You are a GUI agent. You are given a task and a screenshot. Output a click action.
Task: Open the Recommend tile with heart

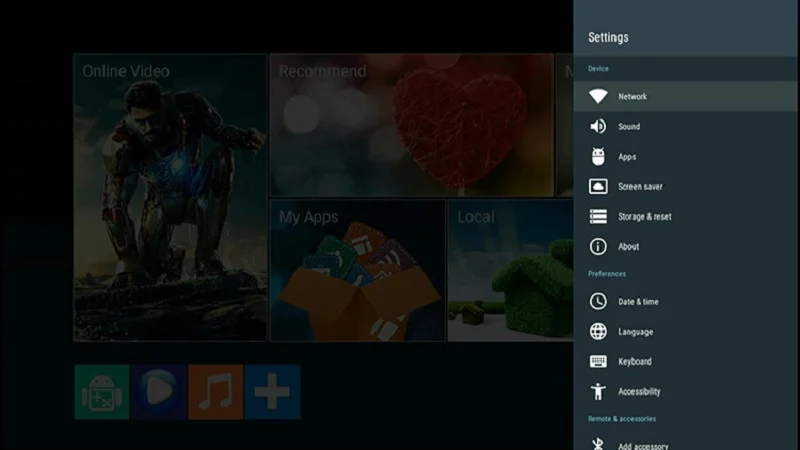(412, 125)
